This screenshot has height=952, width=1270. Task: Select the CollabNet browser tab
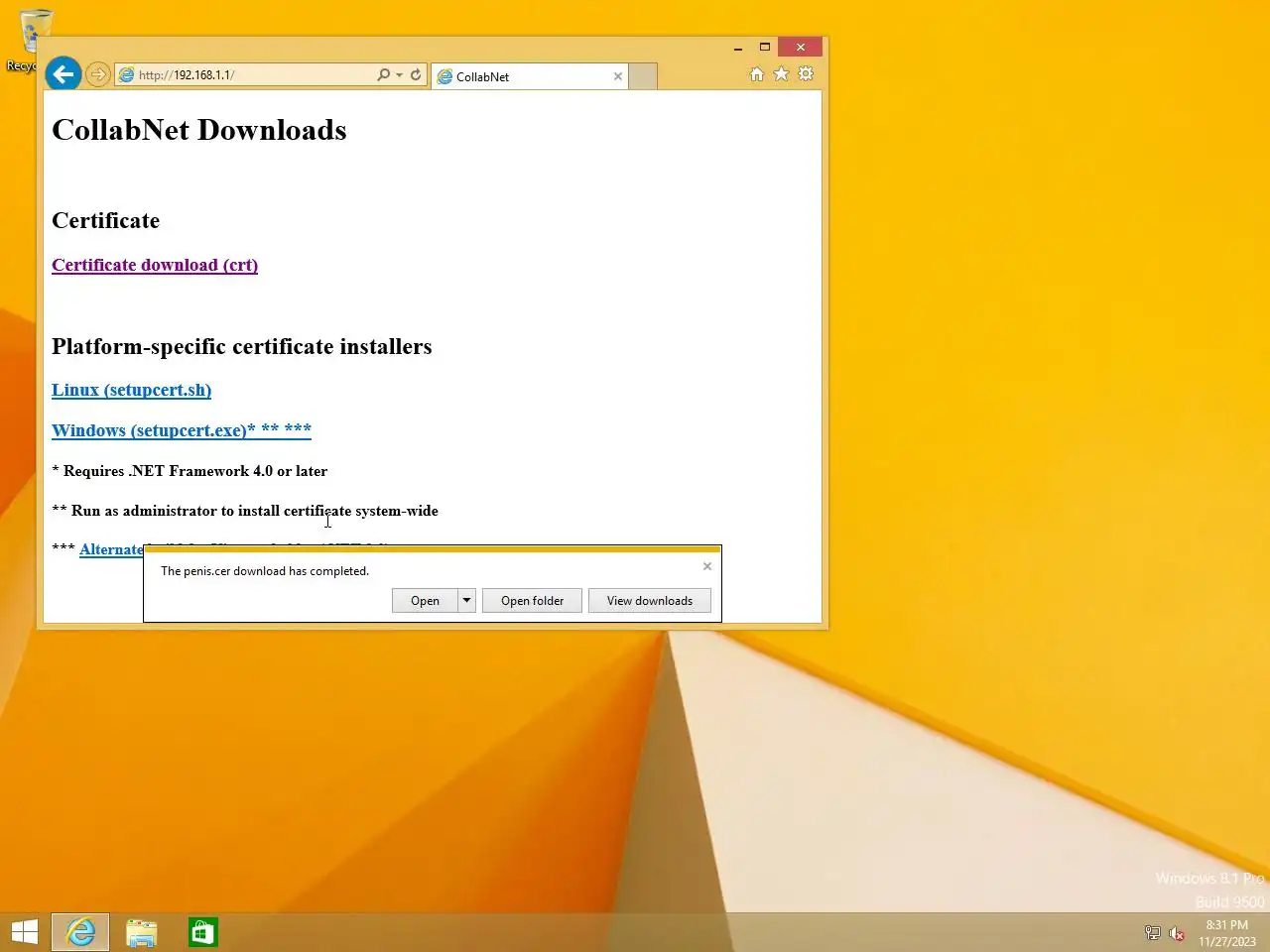531,76
